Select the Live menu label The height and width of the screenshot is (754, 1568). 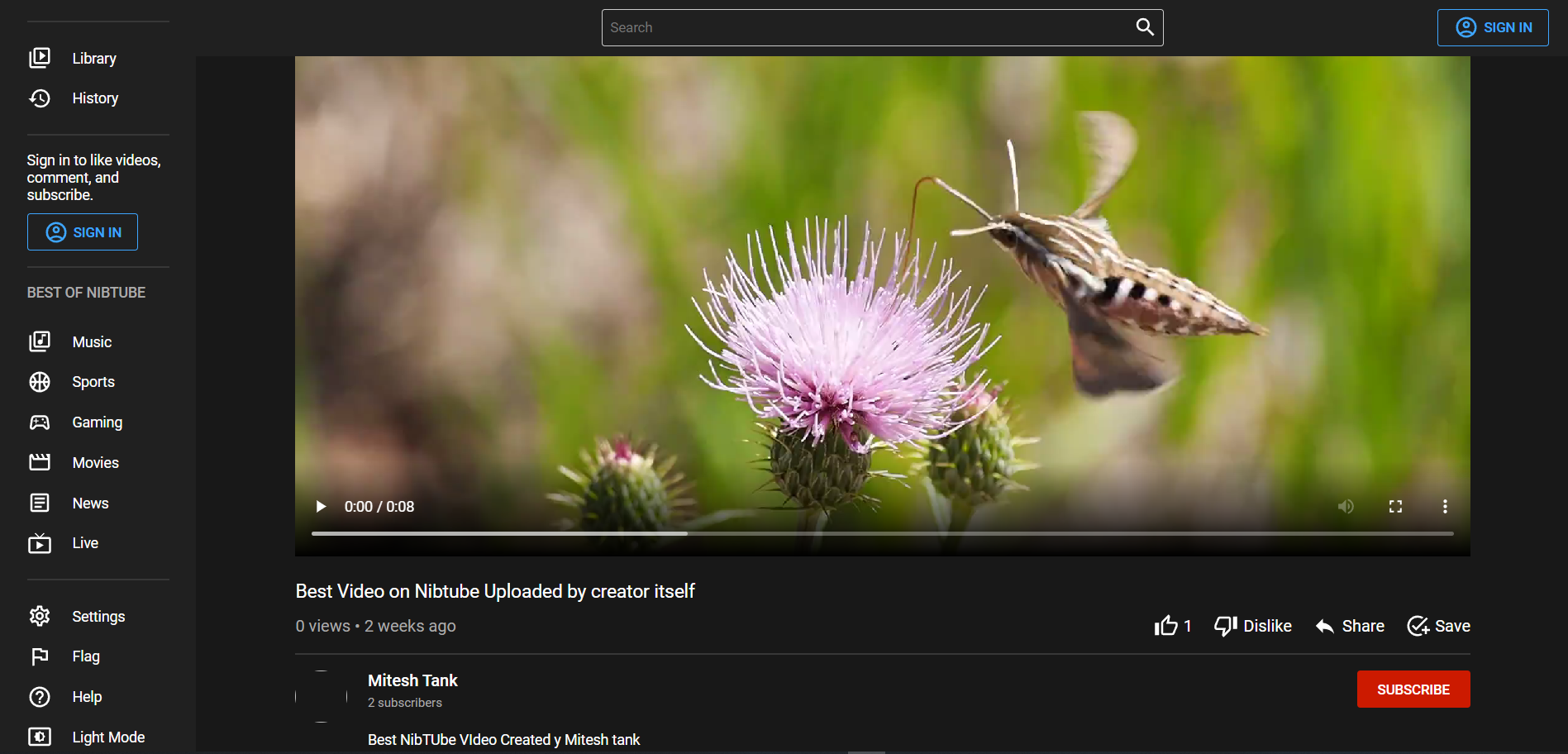click(85, 543)
